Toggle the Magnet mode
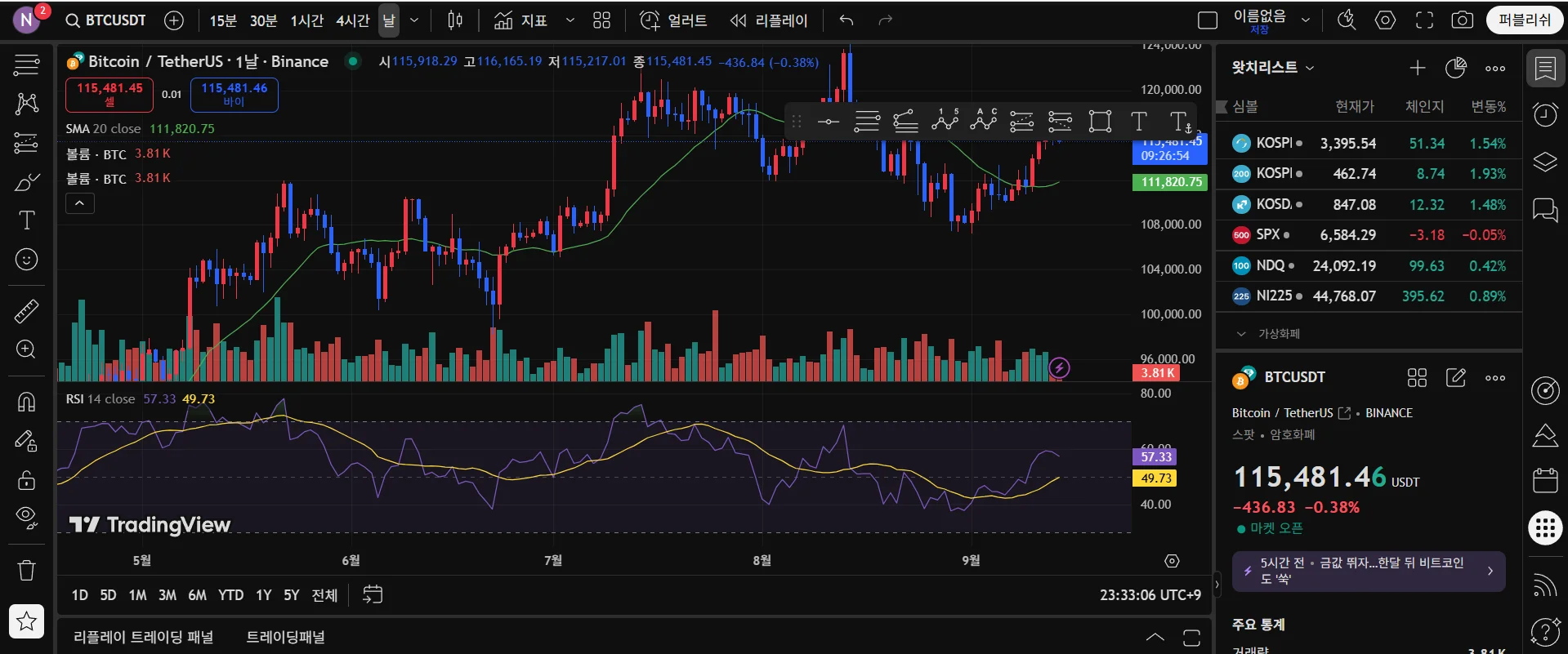The height and width of the screenshot is (654, 1568). pyautogui.click(x=27, y=402)
